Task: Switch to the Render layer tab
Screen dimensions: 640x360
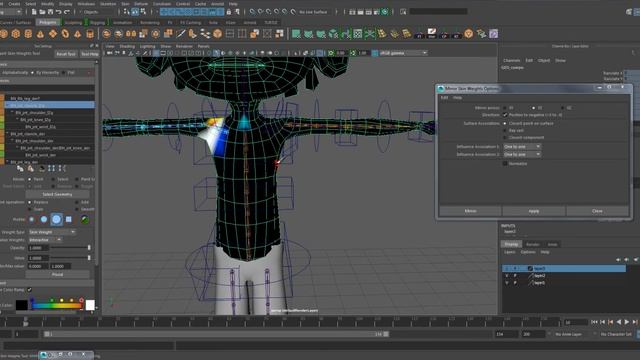Action: [533, 244]
